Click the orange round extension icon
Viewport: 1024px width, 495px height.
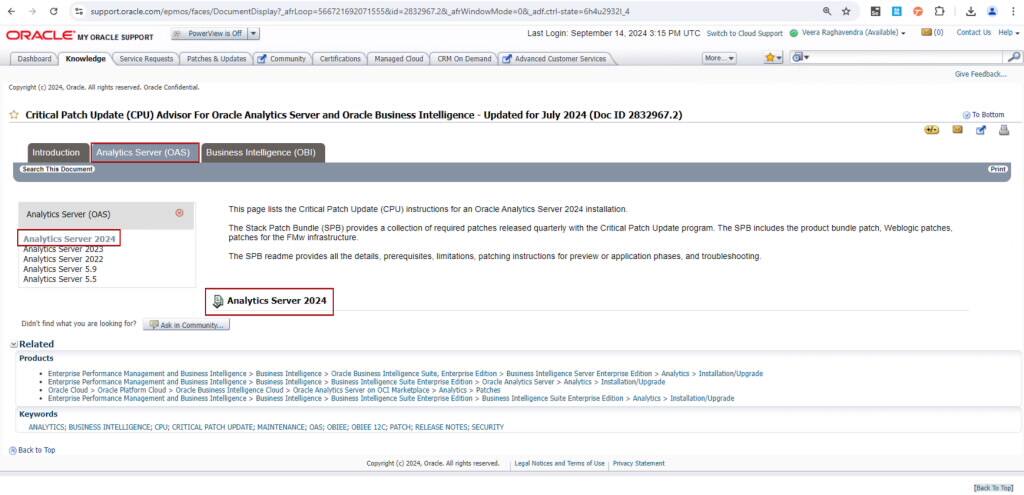918,11
